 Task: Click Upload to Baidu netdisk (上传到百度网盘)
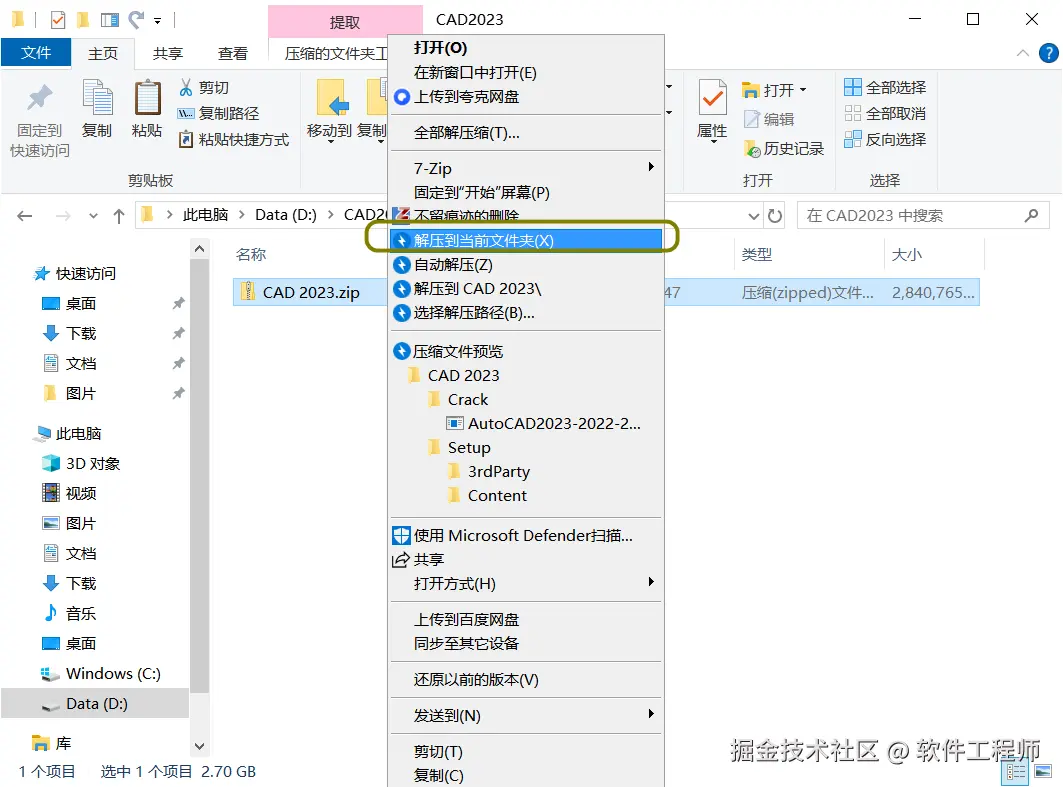coord(525,619)
